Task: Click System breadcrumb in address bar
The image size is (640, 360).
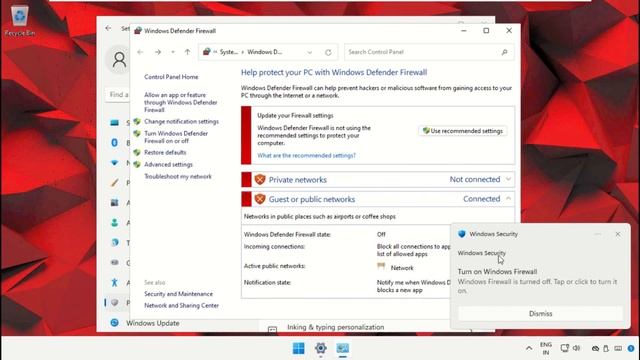Action: click(x=229, y=52)
